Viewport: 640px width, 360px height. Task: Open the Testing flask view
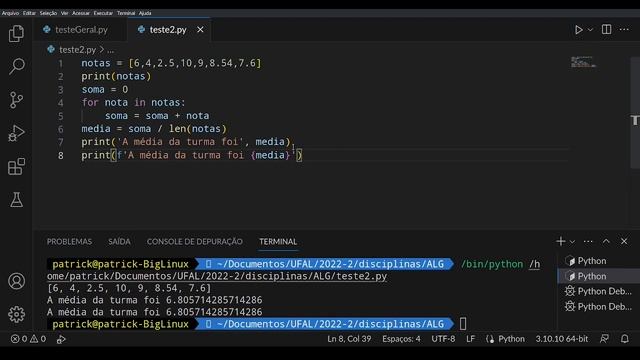tap(16, 200)
